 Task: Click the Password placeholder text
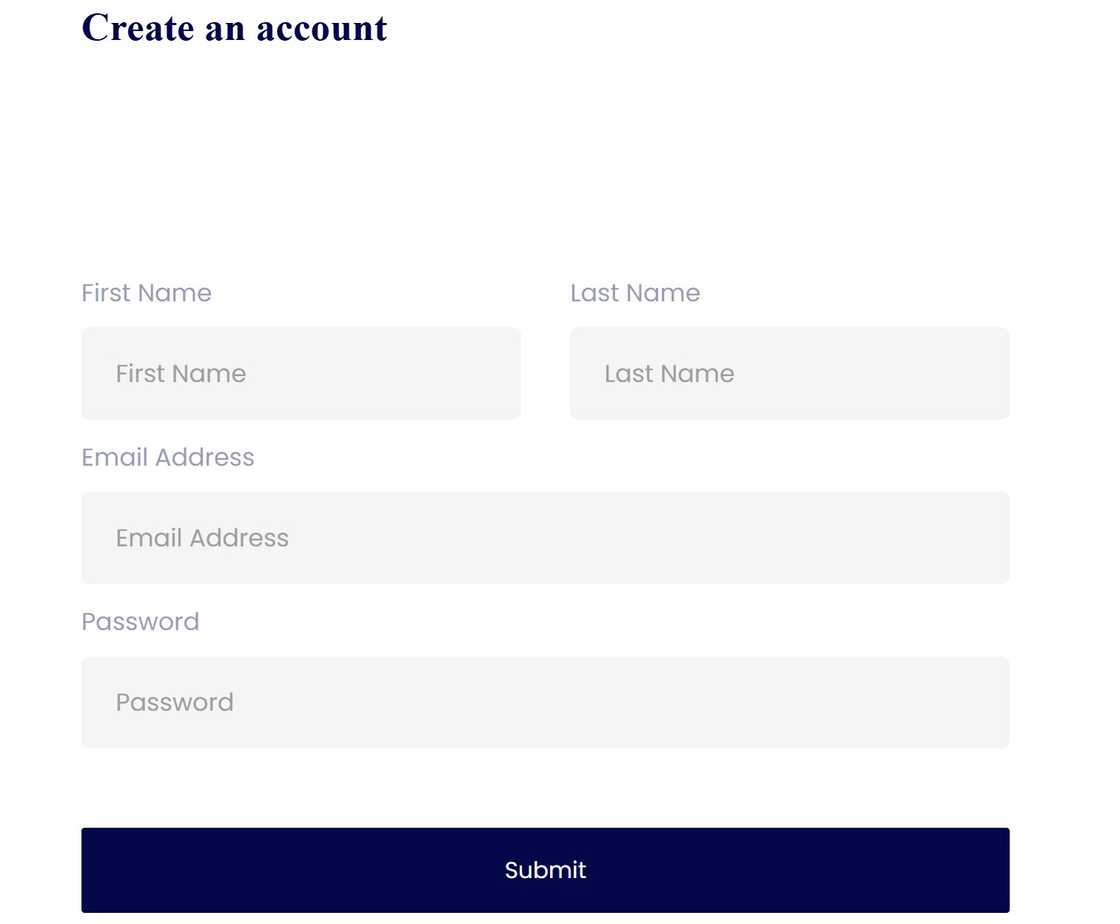coord(174,702)
